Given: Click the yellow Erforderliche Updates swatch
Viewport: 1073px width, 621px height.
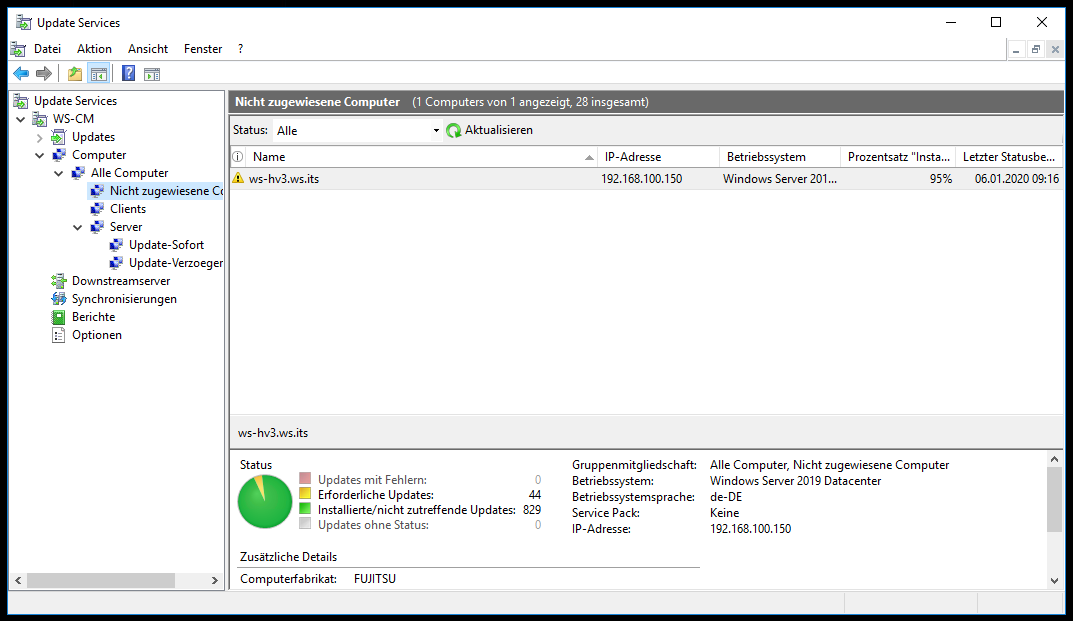Looking at the screenshot, I should [305, 493].
